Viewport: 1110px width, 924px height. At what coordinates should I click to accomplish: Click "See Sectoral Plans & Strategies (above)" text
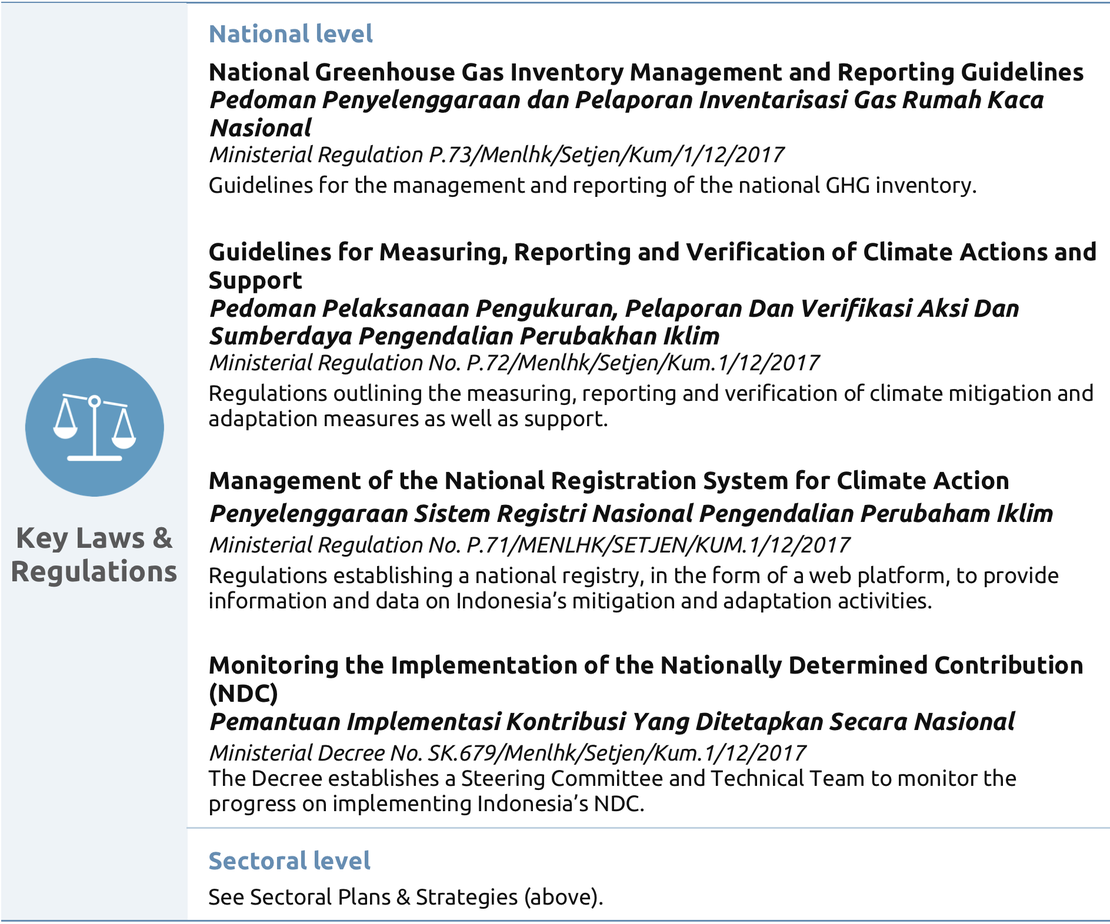[405, 897]
